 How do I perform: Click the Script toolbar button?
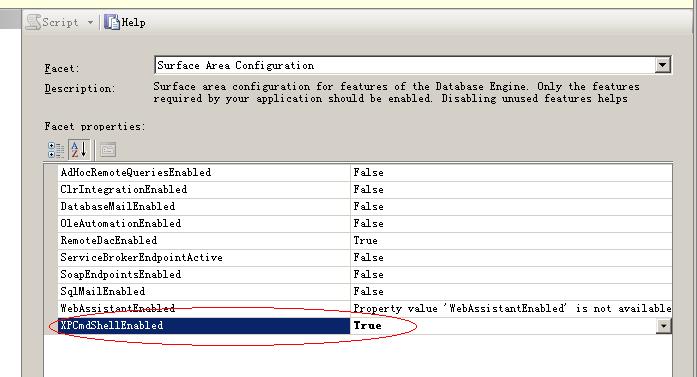click(52, 22)
